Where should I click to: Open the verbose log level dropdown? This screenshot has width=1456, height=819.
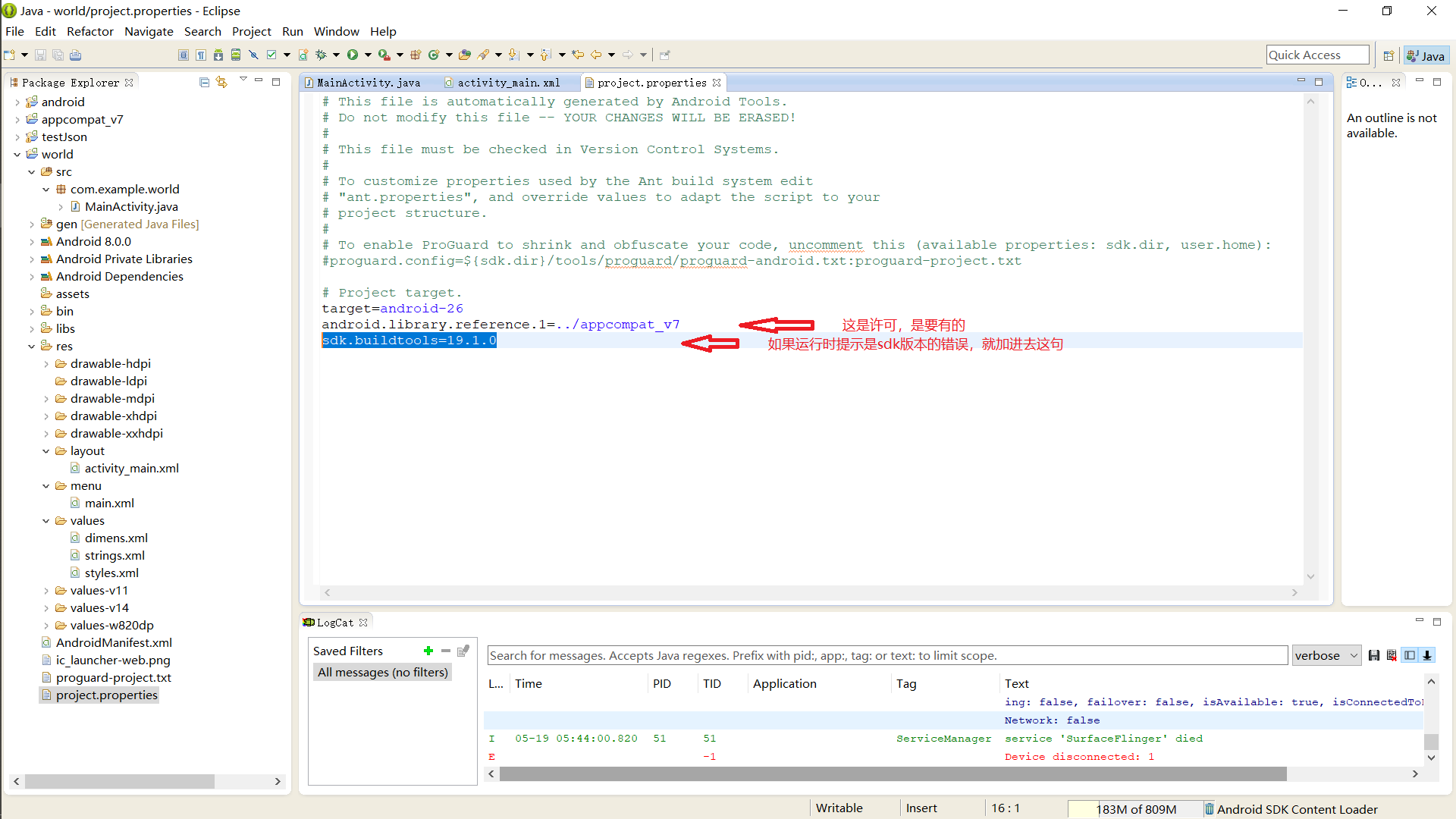point(1326,655)
